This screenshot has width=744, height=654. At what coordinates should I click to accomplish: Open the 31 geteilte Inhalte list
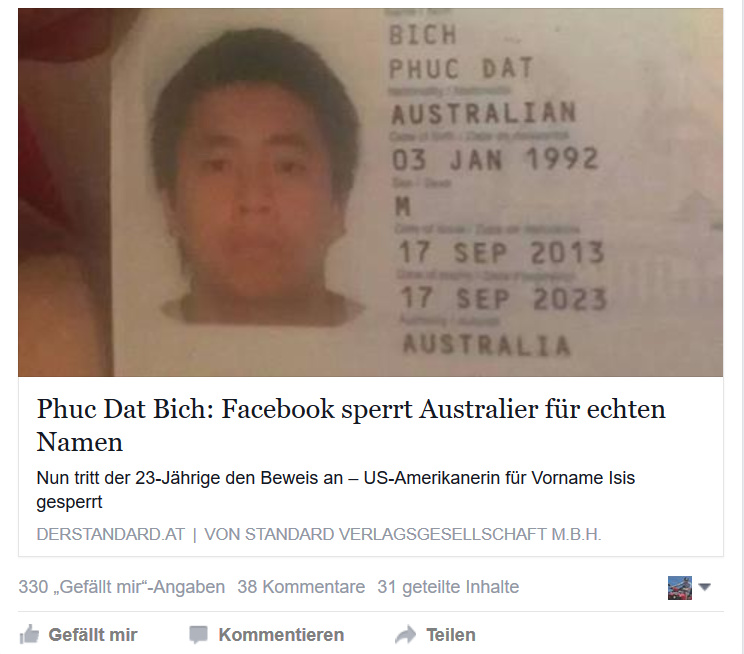pyautogui.click(x=448, y=587)
